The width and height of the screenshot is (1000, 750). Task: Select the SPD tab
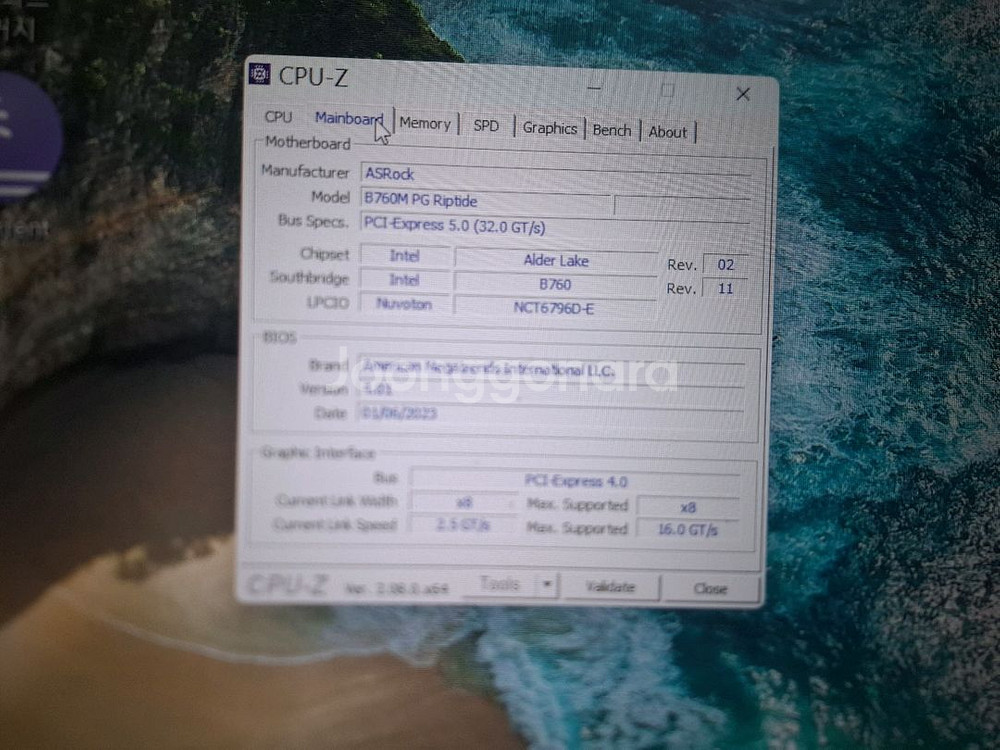pyautogui.click(x=486, y=125)
